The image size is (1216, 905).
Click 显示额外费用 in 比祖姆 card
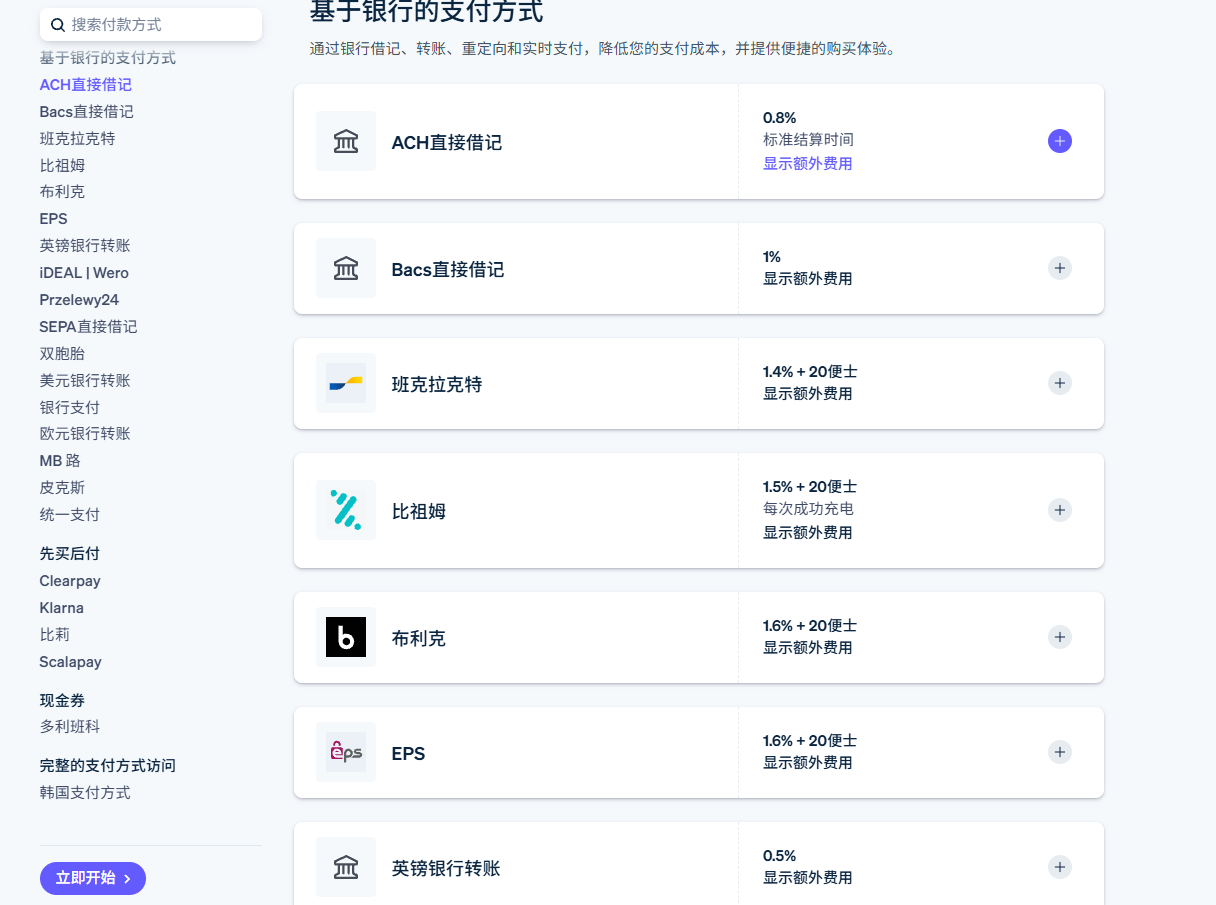(x=808, y=533)
